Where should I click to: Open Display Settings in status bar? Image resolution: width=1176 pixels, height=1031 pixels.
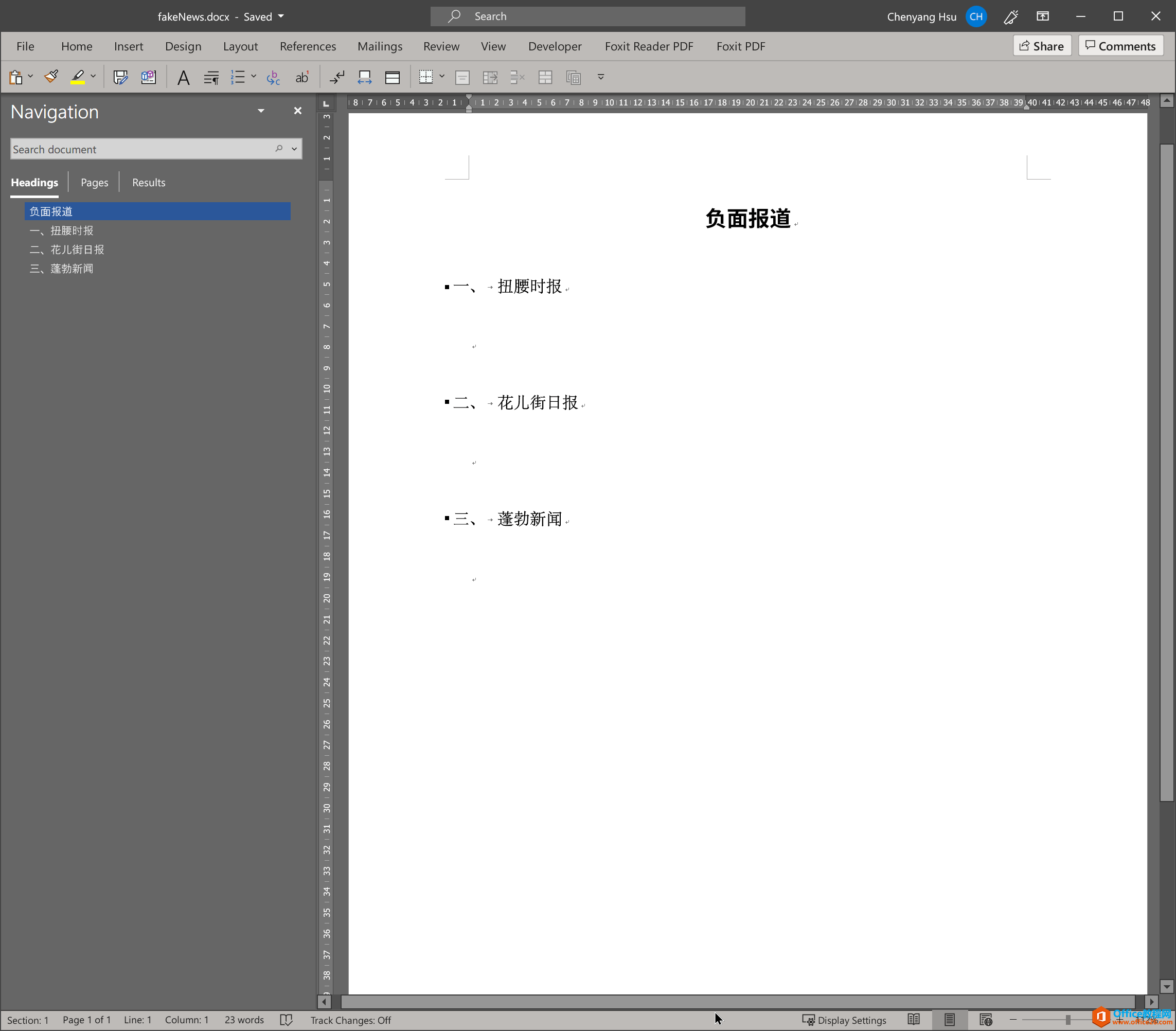click(x=844, y=1020)
